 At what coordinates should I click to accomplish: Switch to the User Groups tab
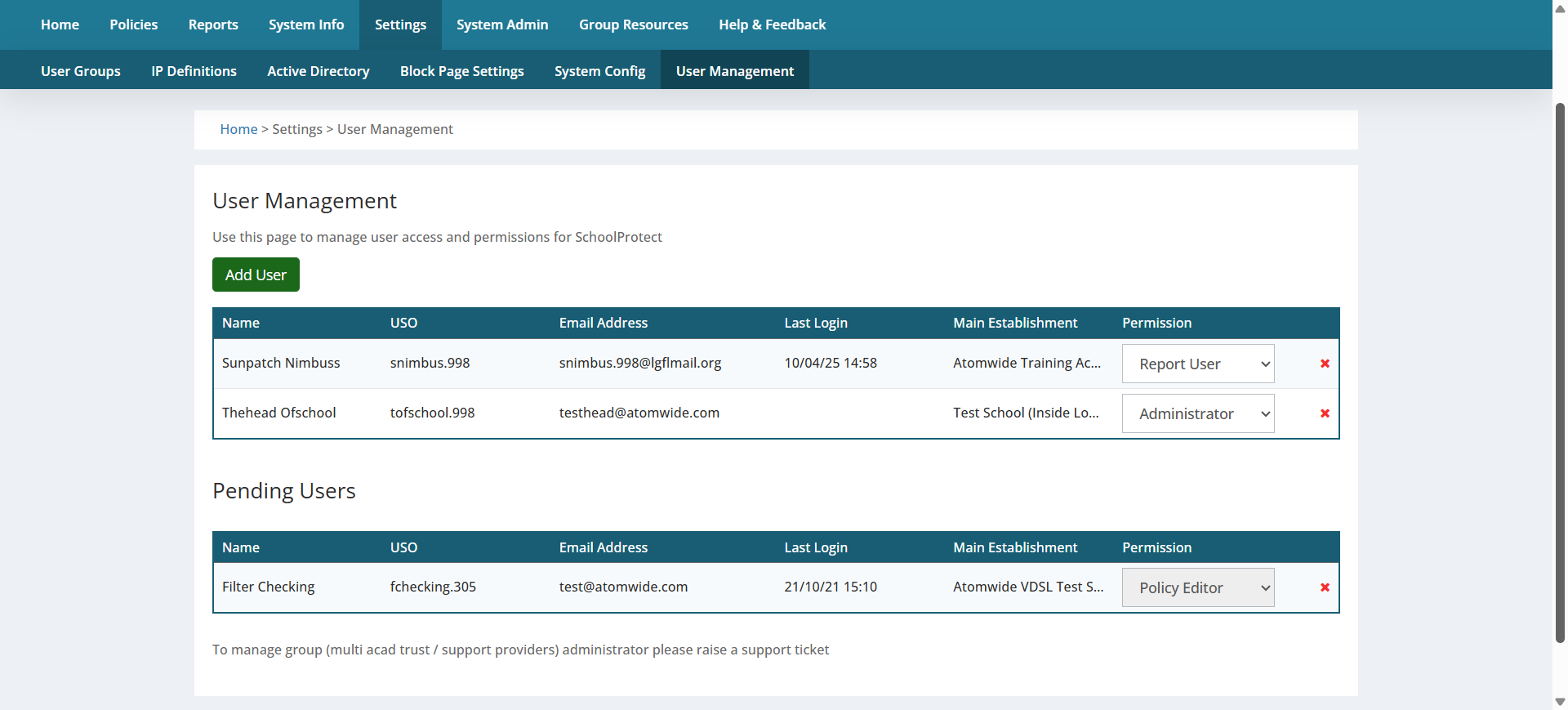81,71
